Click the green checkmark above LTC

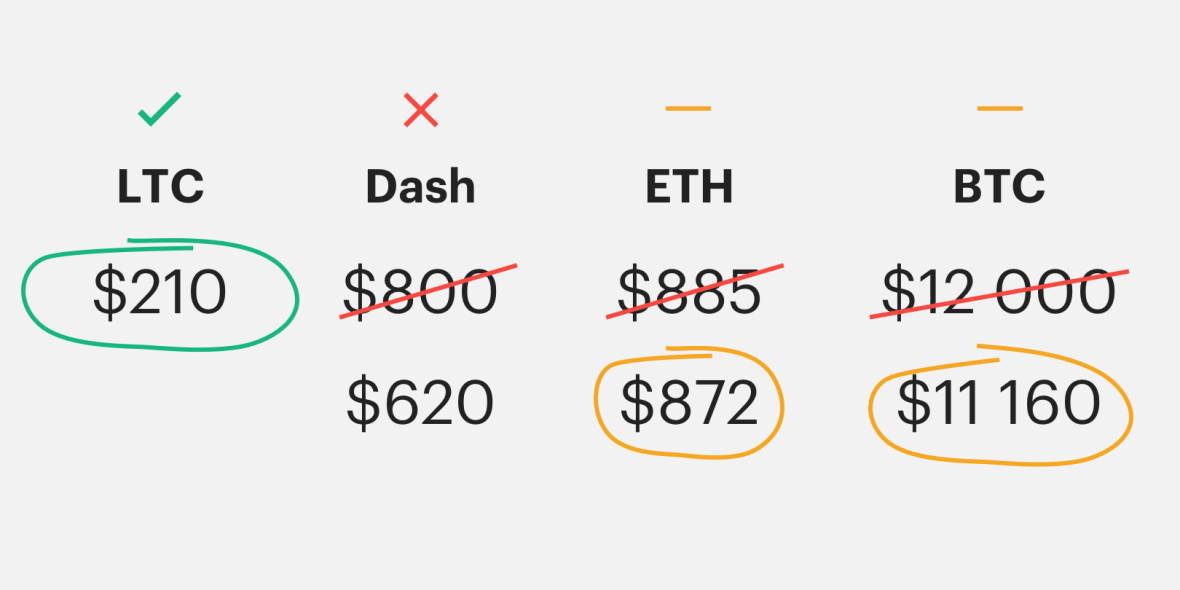tap(160, 109)
